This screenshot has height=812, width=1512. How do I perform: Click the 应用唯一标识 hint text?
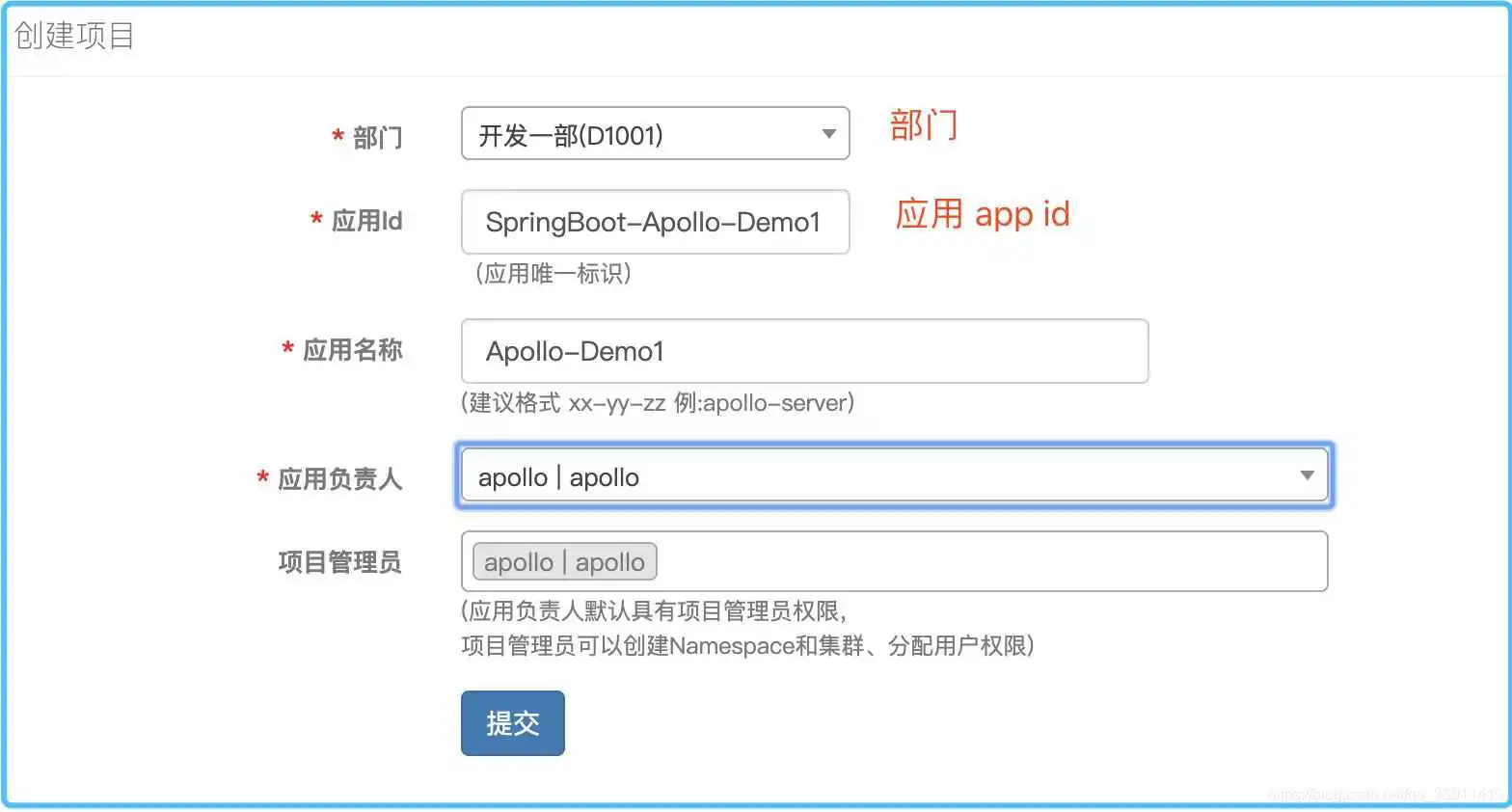click(551, 274)
